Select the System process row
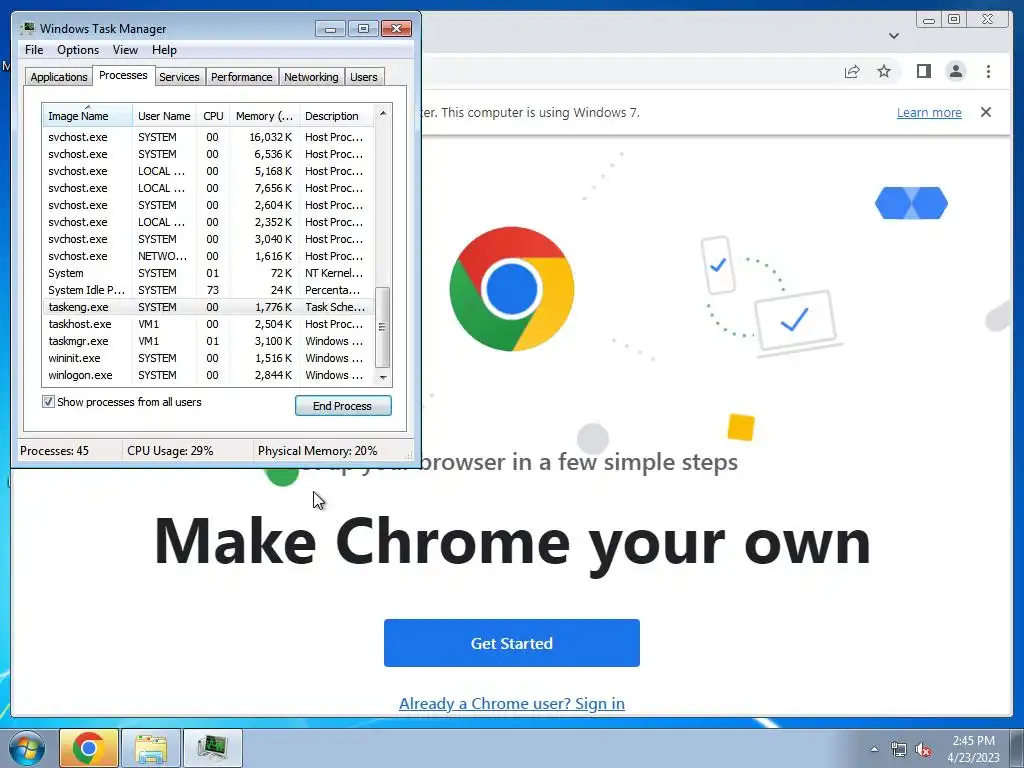The width and height of the screenshot is (1024, 768). click(208, 273)
